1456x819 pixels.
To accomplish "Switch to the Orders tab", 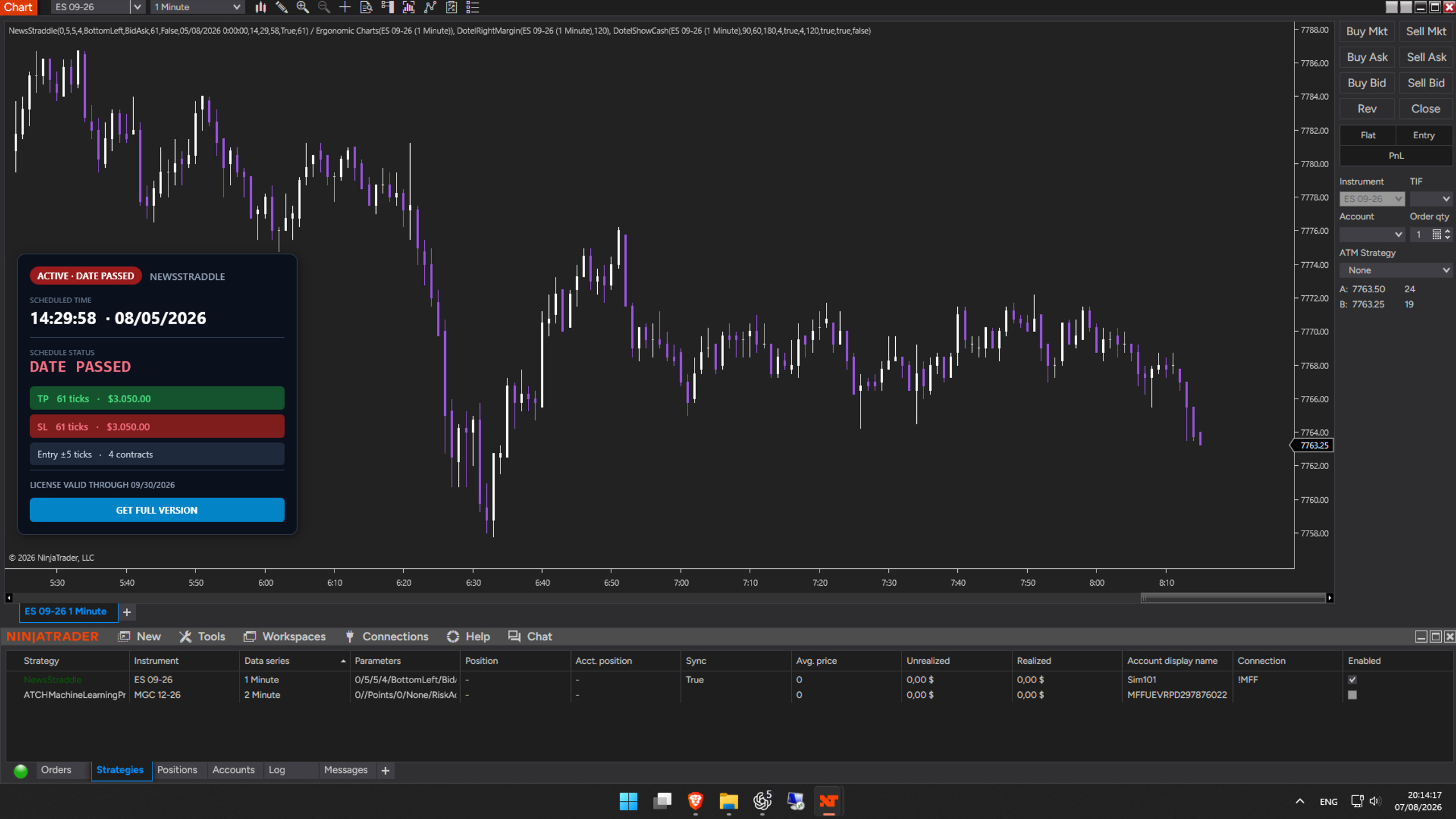I will coord(56,770).
